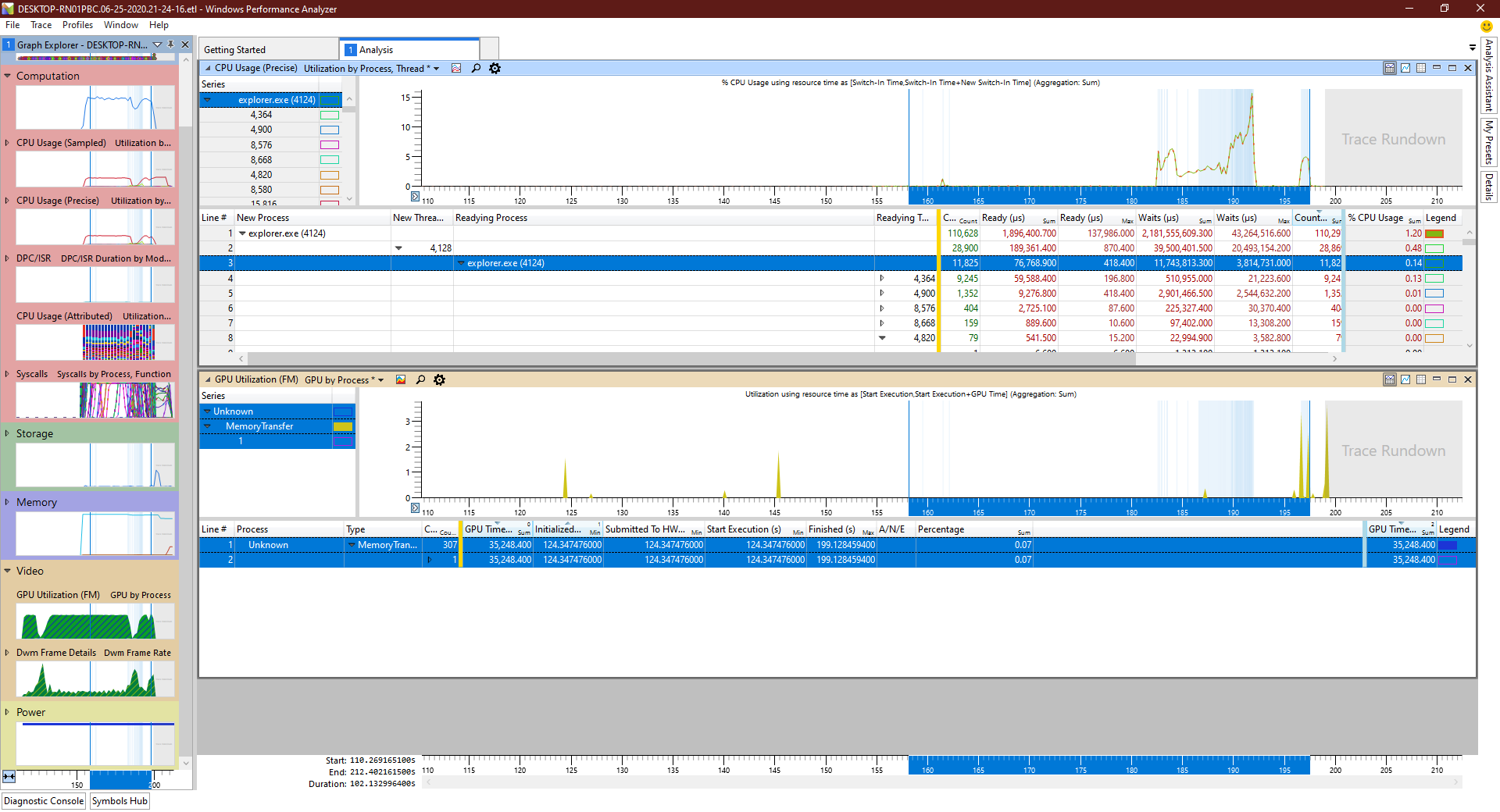This screenshot has height=812, width=1500.
Task: Open the My Presets side tab
Action: click(1489, 141)
